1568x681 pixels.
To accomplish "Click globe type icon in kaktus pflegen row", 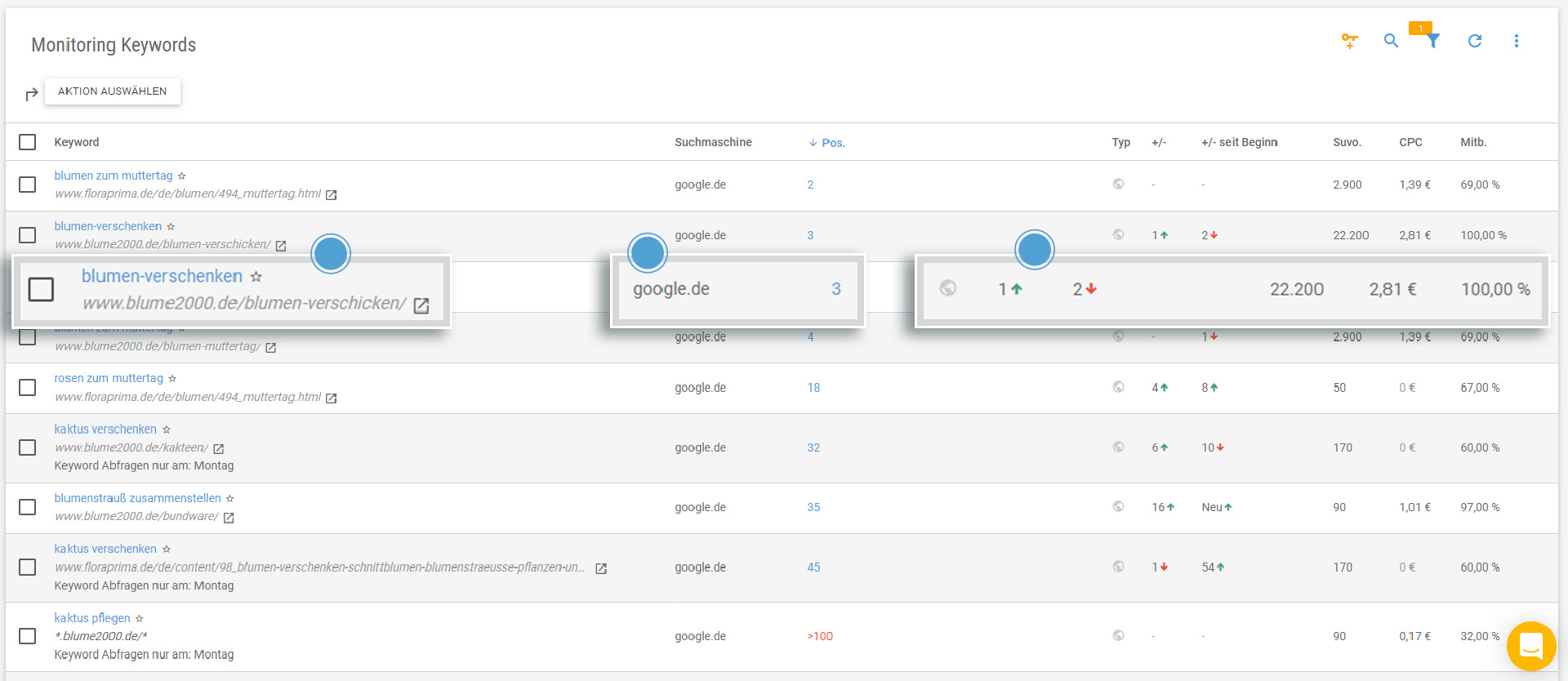I will (x=1119, y=635).
